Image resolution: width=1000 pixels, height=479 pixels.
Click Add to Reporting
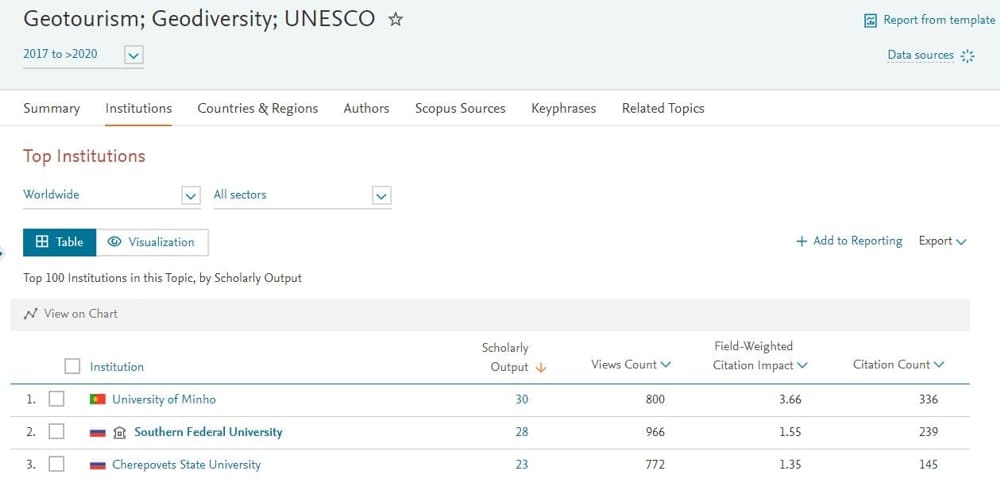849,241
